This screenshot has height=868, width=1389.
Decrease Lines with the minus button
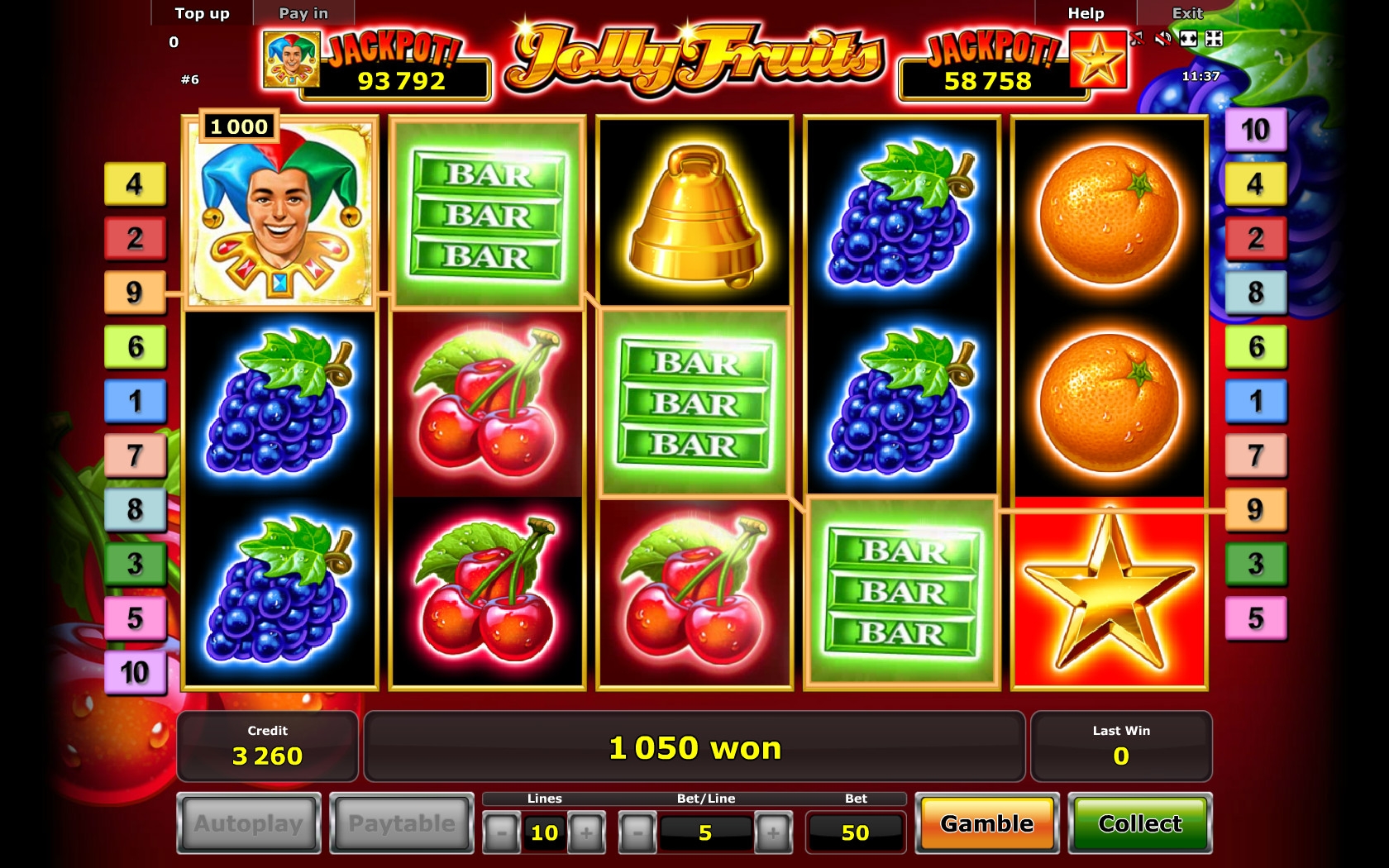click(502, 832)
